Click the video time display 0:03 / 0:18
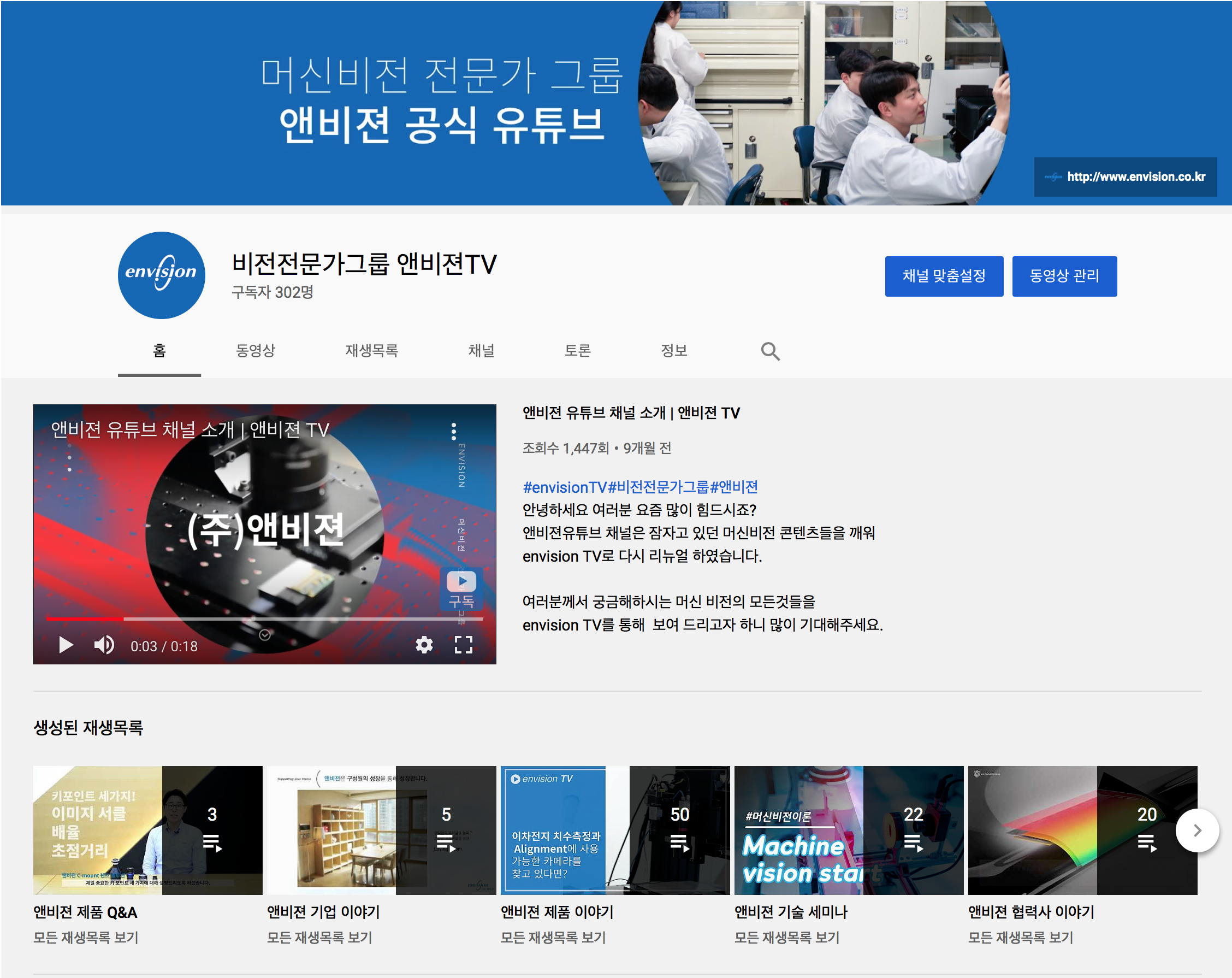The width and height of the screenshot is (1232, 978). pos(164,646)
